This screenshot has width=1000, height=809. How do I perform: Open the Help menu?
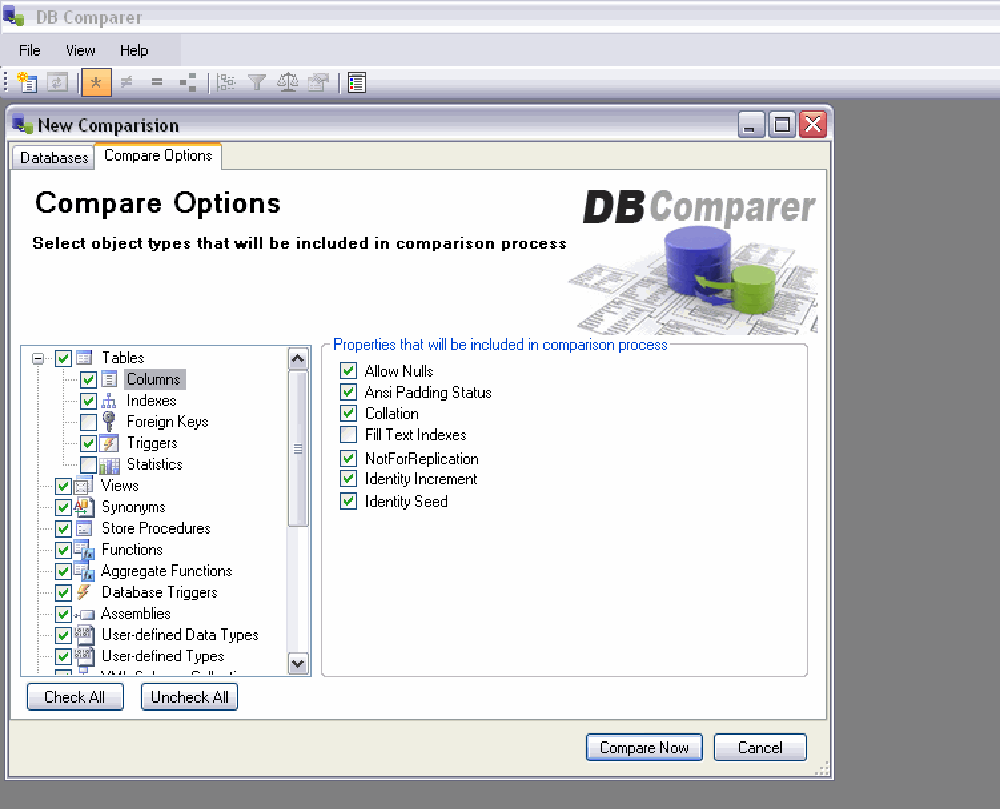point(134,50)
